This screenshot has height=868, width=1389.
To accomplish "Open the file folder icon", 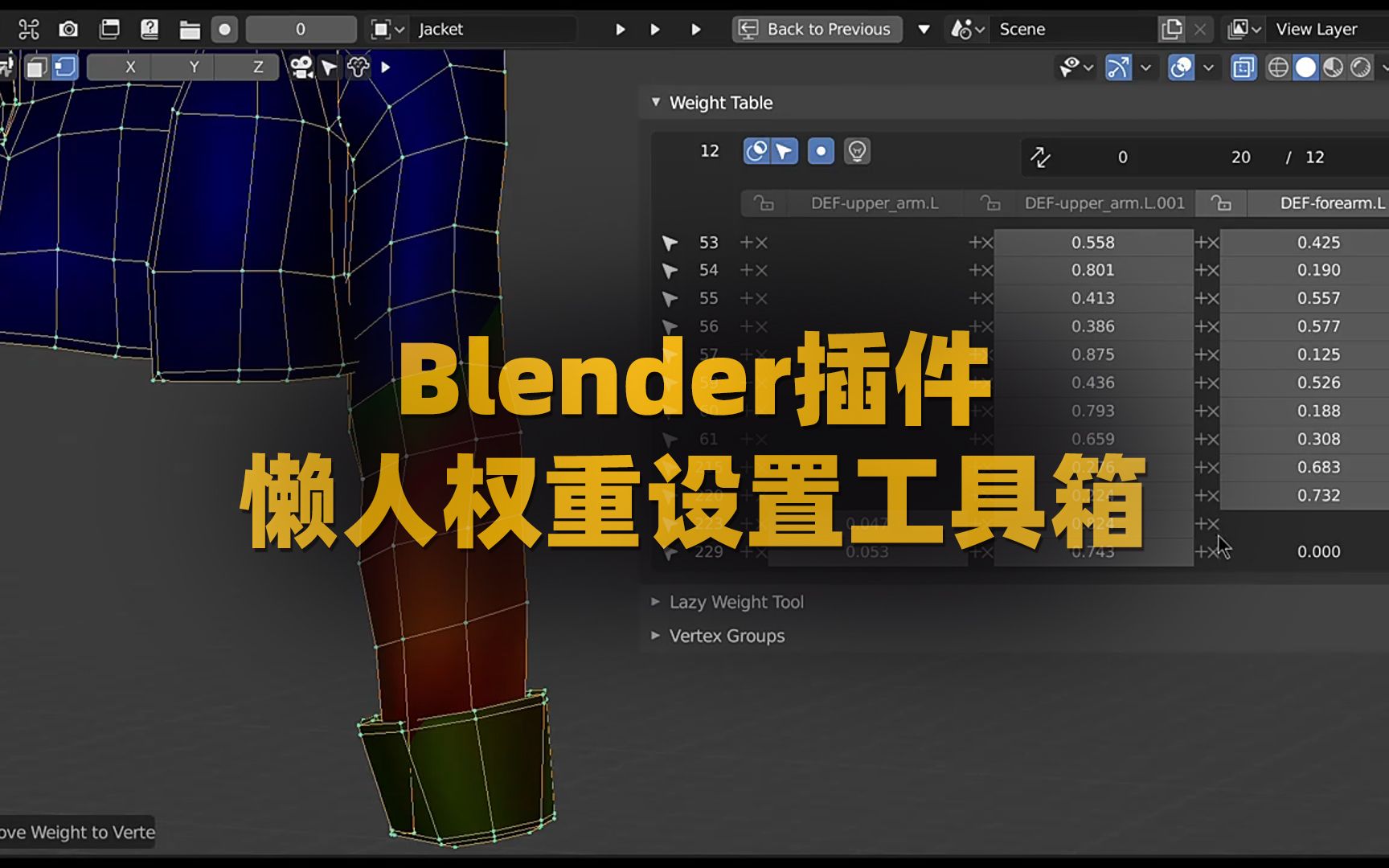I will point(190,30).
